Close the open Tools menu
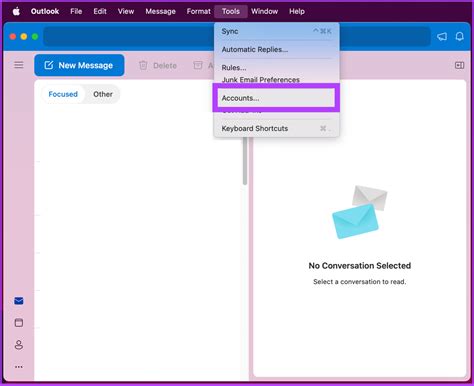This screenshot has height=386, width=474. coord(231,11)
